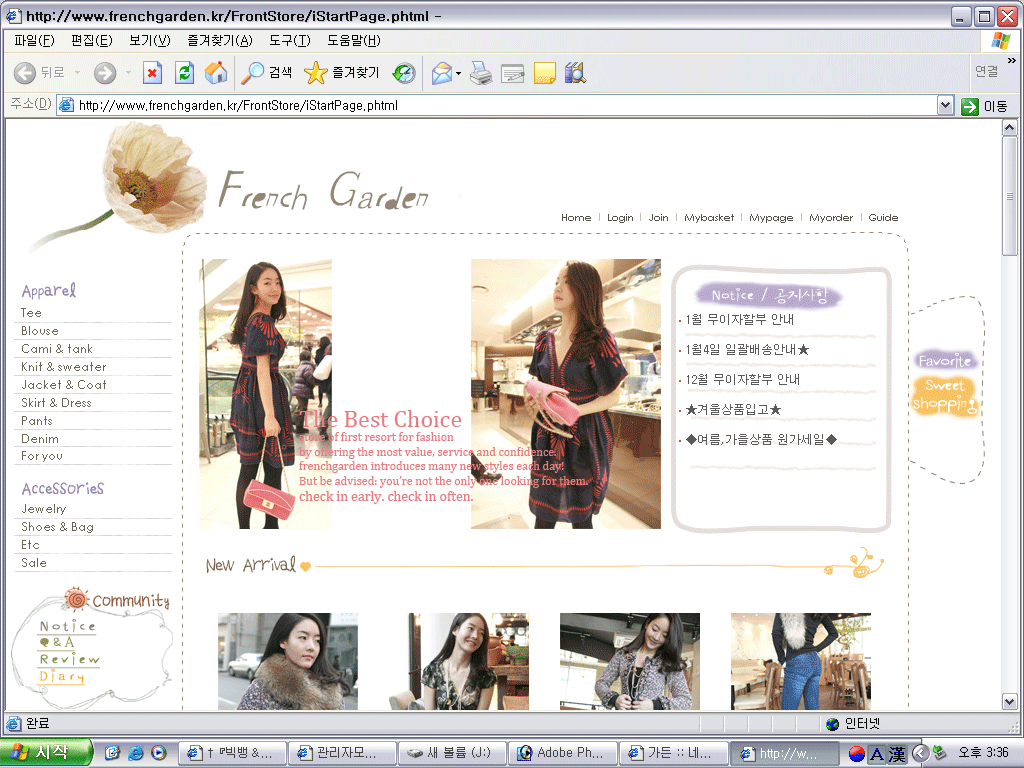Click the Refresh page icon
The width and height of the screenshot is (1024, 768).
(185, 73)
